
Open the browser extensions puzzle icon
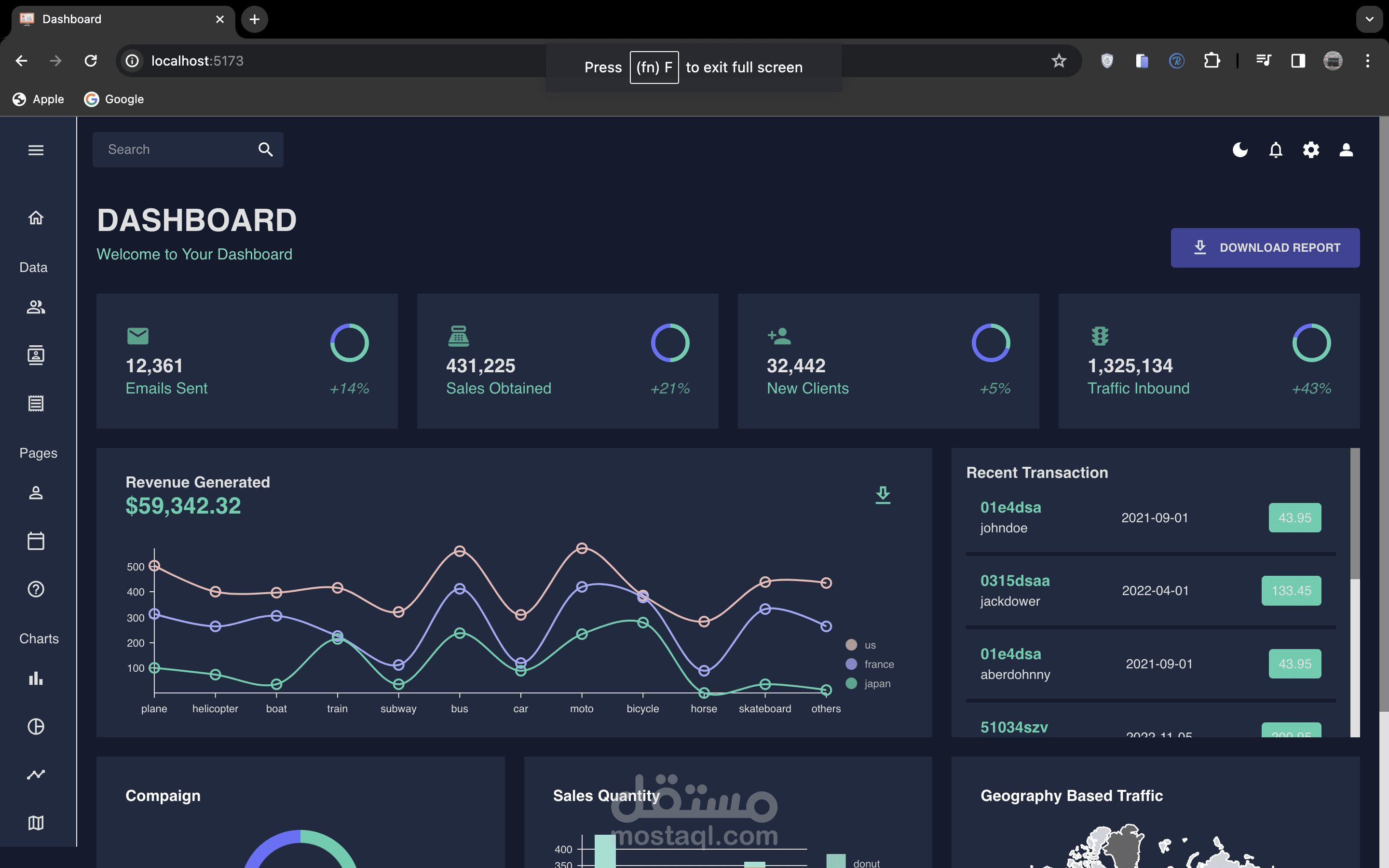(1212, 60)
